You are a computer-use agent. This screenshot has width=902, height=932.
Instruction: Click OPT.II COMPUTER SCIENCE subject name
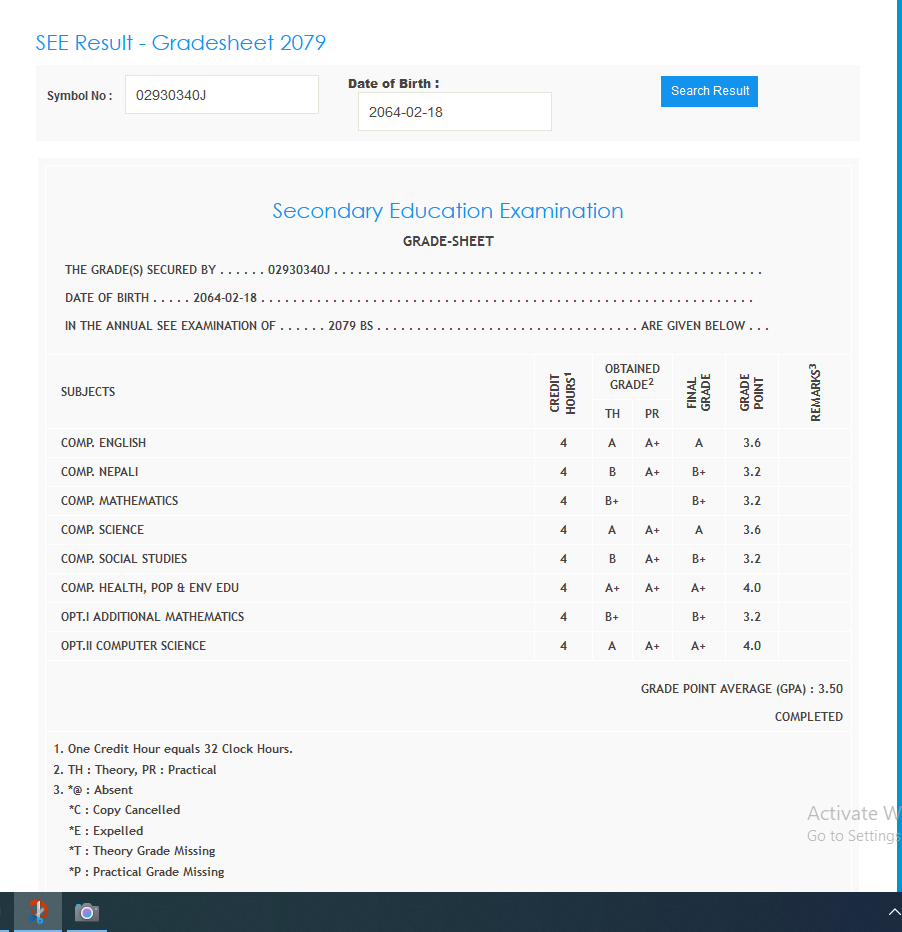pyautogui.click(x=134, y=646)
